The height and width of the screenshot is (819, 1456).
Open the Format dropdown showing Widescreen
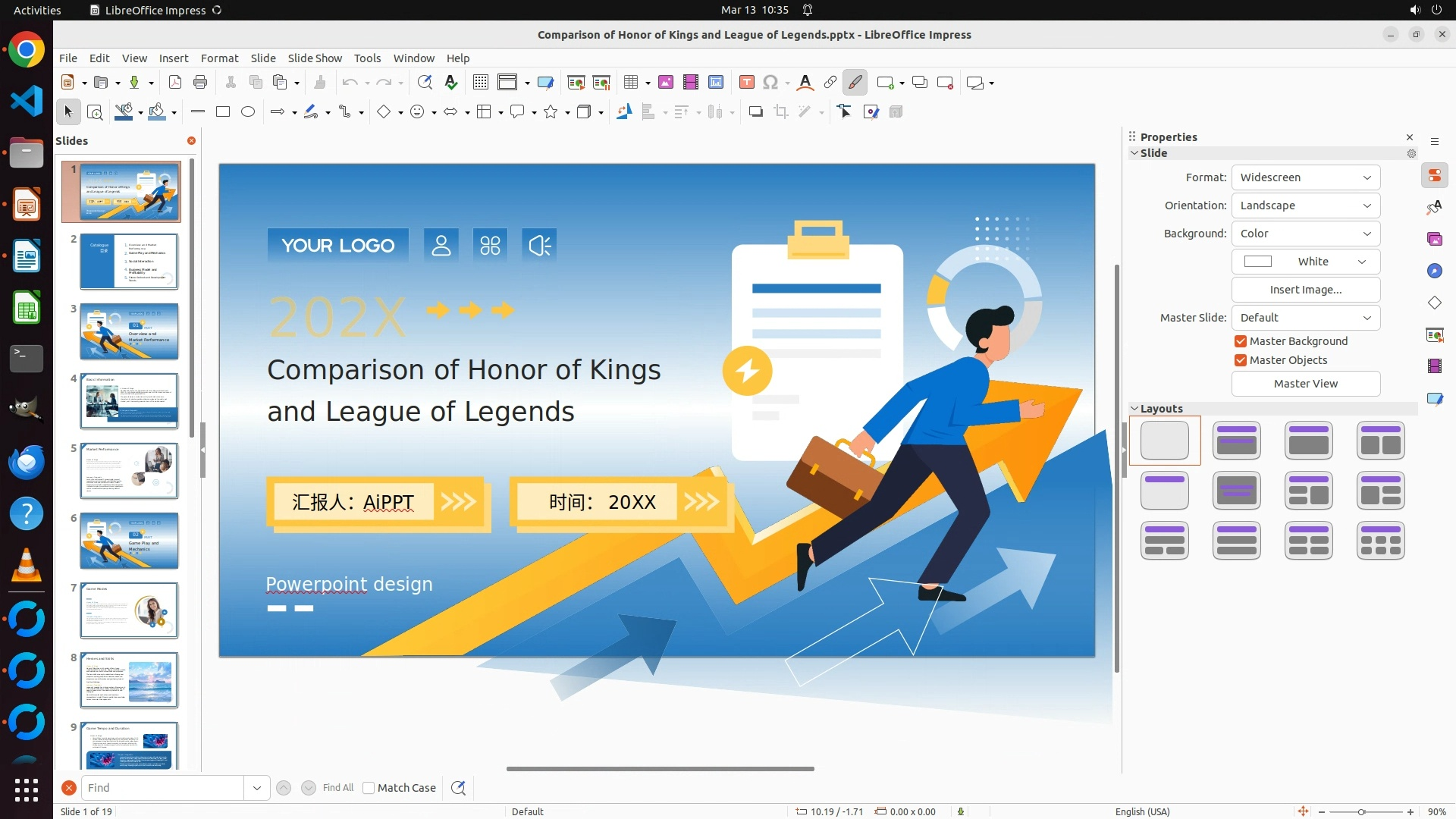[x=1305, y=177]
